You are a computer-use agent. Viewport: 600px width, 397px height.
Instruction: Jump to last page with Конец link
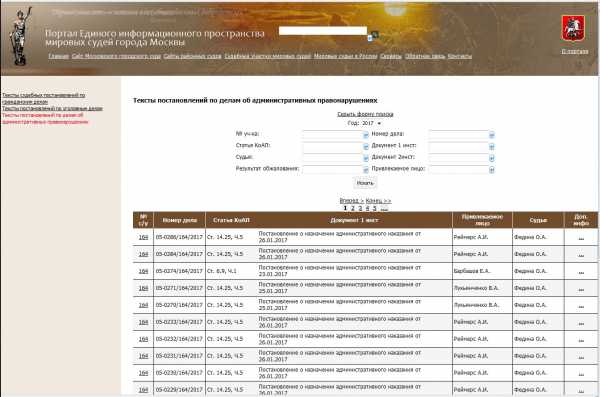(x=378, y=201)
